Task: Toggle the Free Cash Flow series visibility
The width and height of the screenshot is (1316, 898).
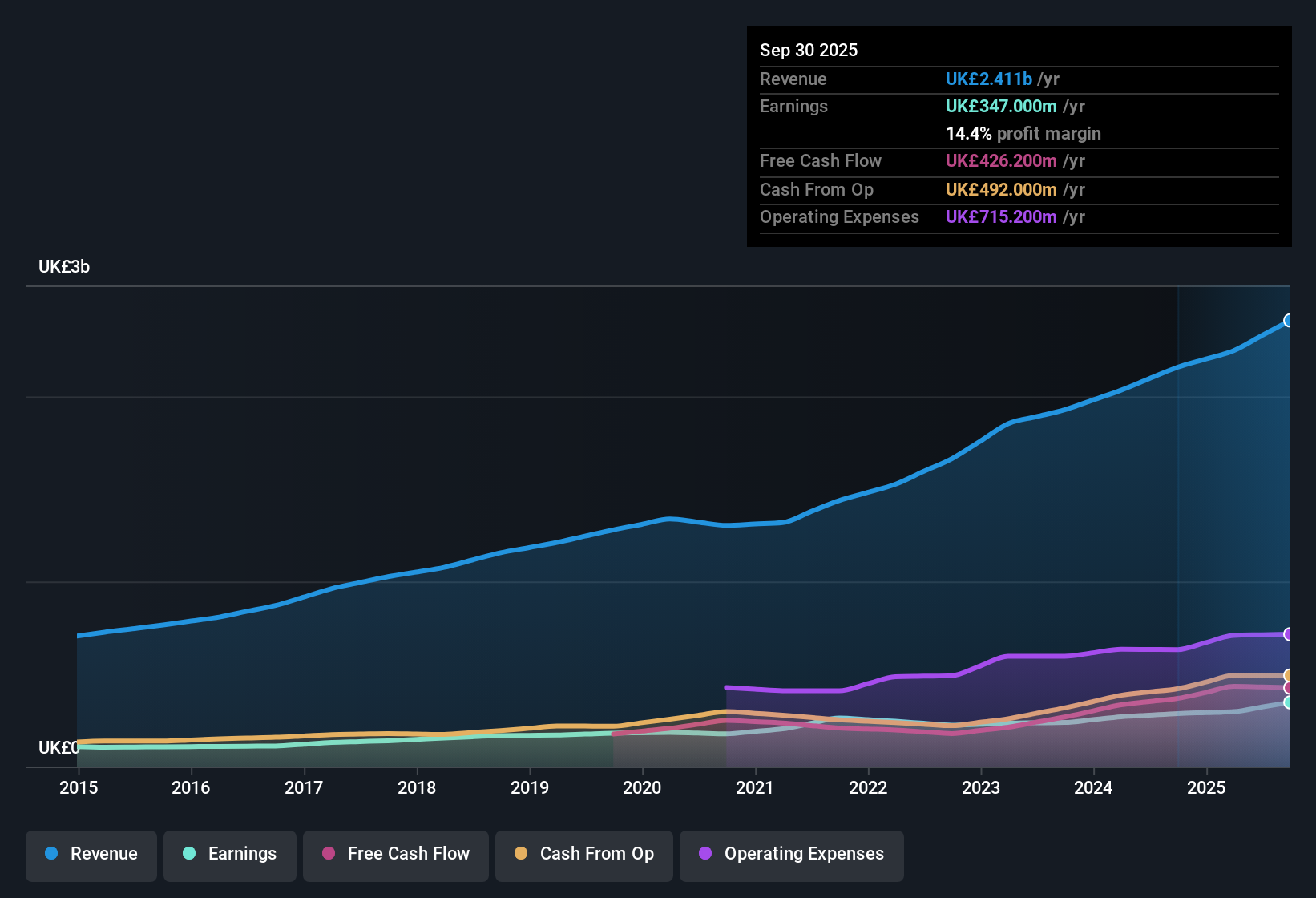Action: click(x=395, y=854)
